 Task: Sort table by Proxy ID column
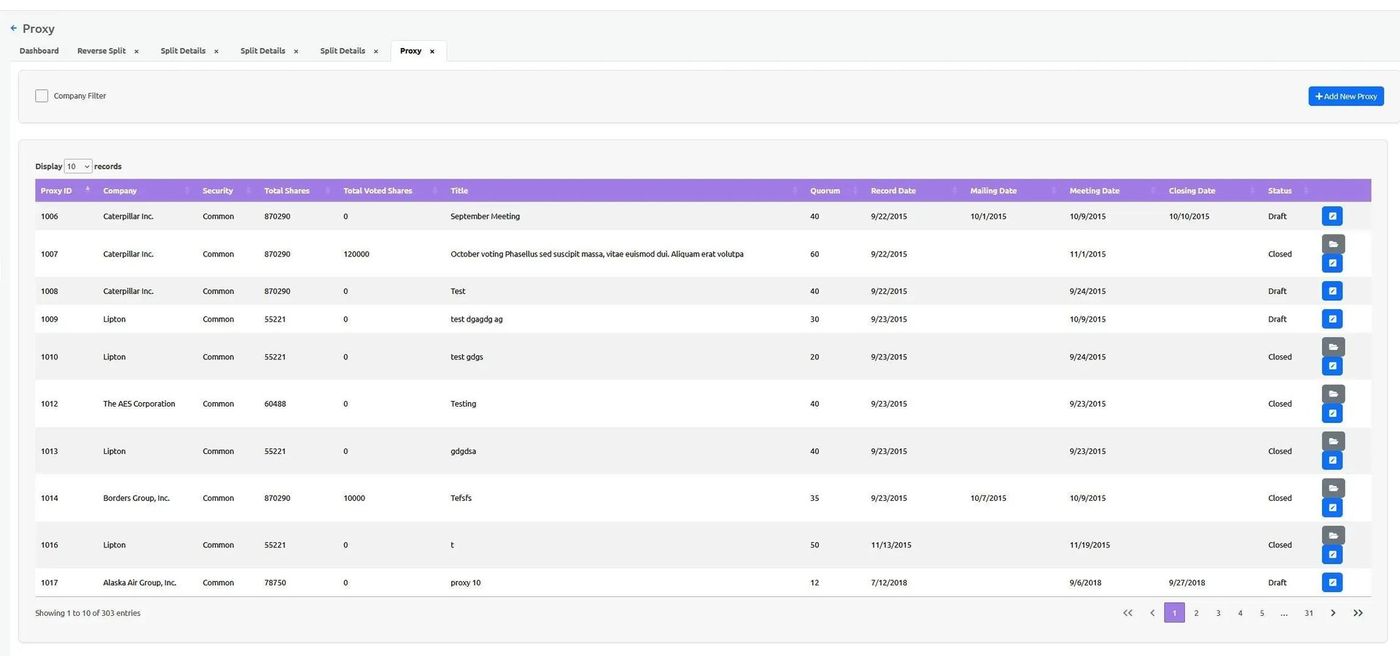pyautogui.click(x=56, y=191)
